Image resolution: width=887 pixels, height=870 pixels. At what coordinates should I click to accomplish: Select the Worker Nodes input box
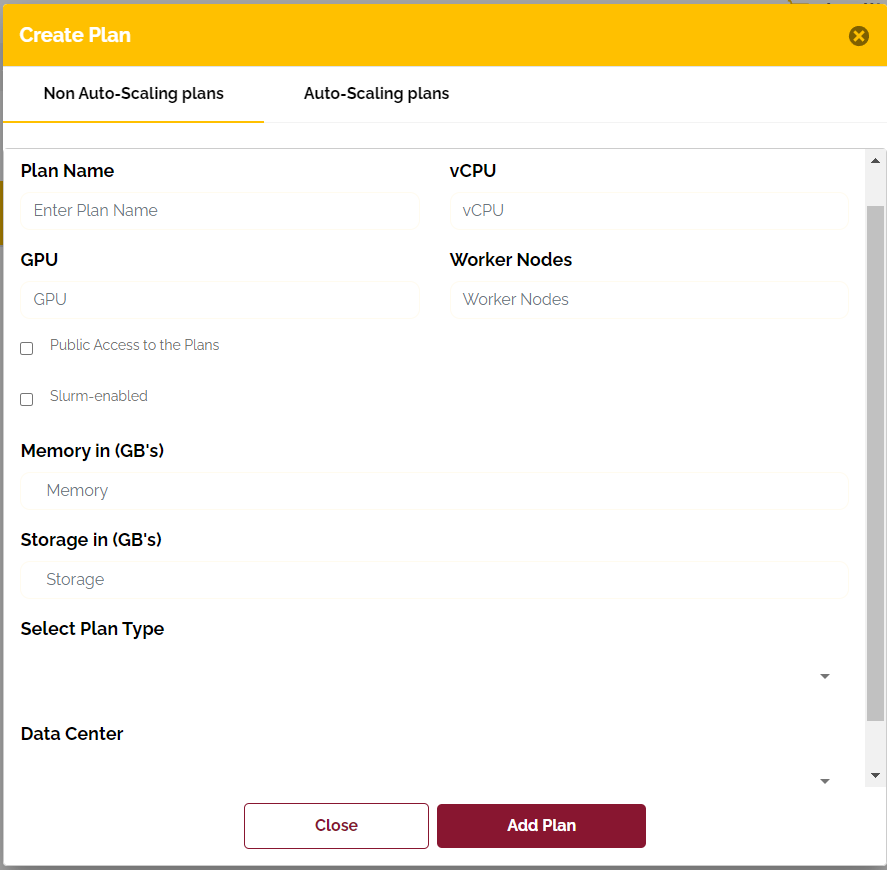(x=649, y=300)
